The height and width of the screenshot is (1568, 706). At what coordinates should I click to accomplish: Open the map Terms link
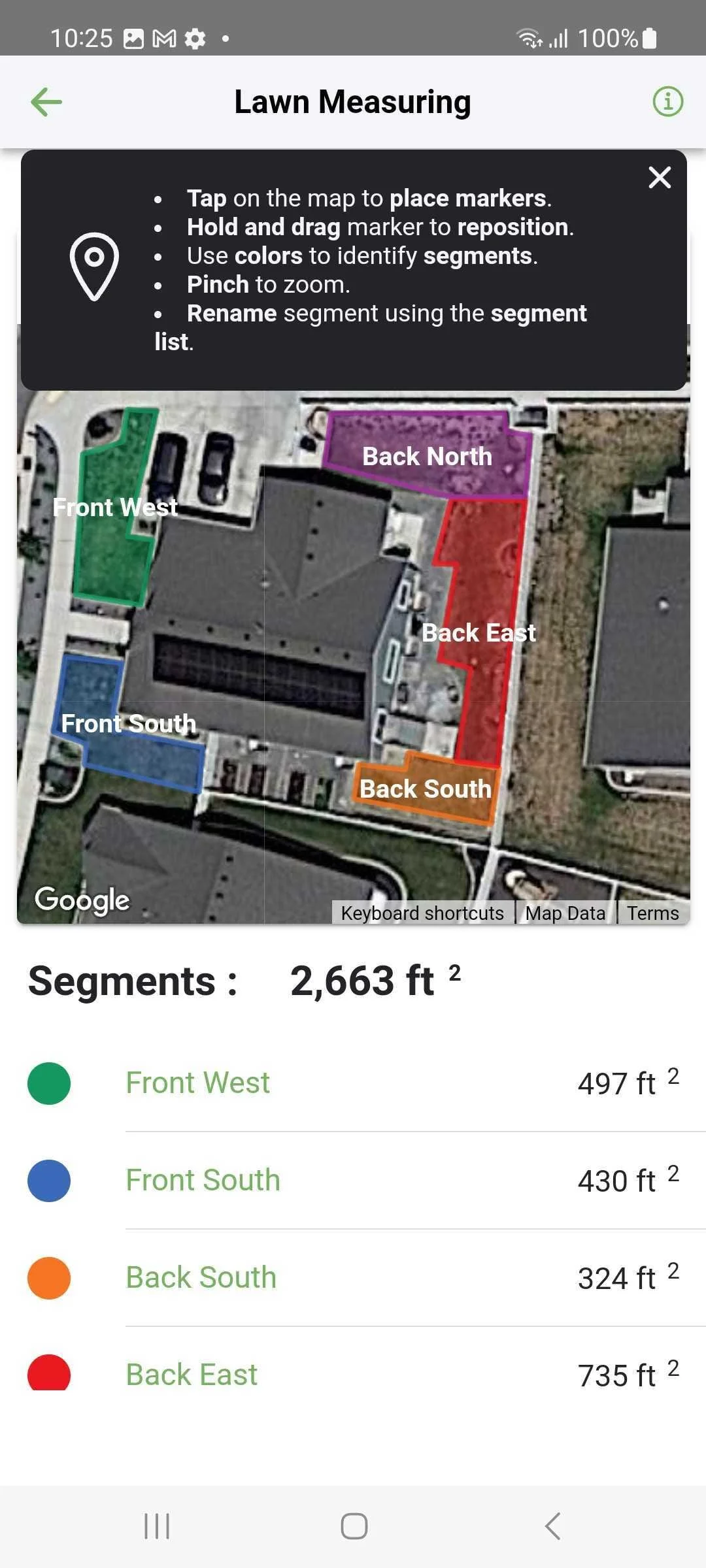653,913
